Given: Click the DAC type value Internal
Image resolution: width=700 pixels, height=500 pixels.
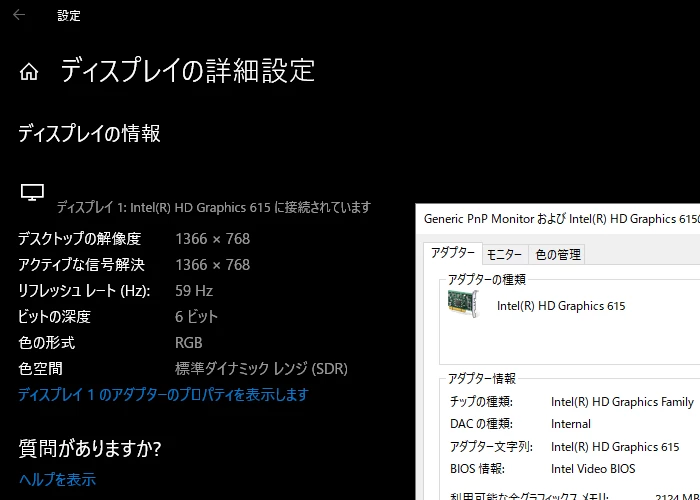Looking at the screenshot, I should click(x=571, y=424).
